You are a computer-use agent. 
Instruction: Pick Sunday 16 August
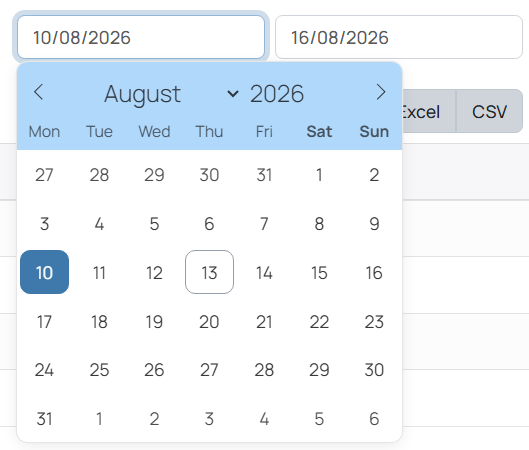click(x=374, y=272)
